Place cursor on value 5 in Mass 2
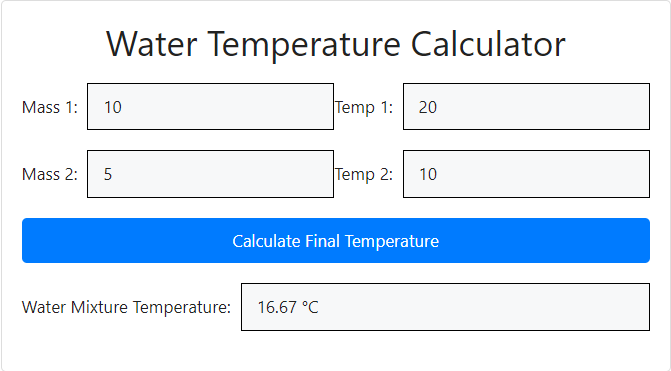The image size is (671, 371). (108, 174)
